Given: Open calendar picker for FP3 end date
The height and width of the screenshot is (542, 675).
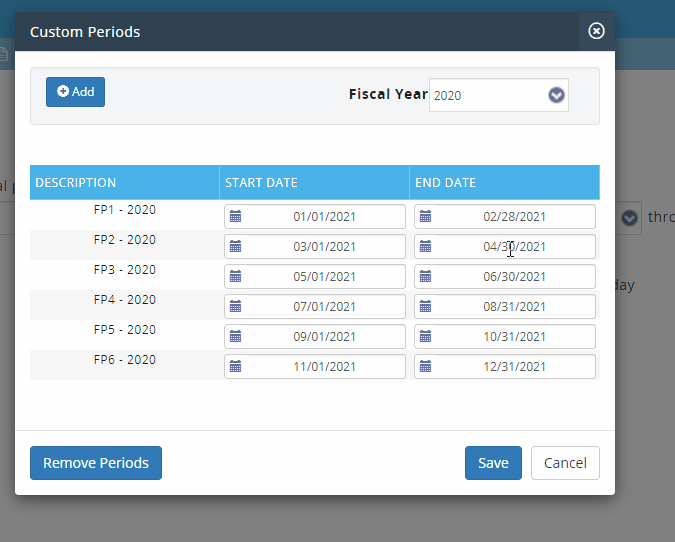Looking at the screenshot, I should [424, 277].
